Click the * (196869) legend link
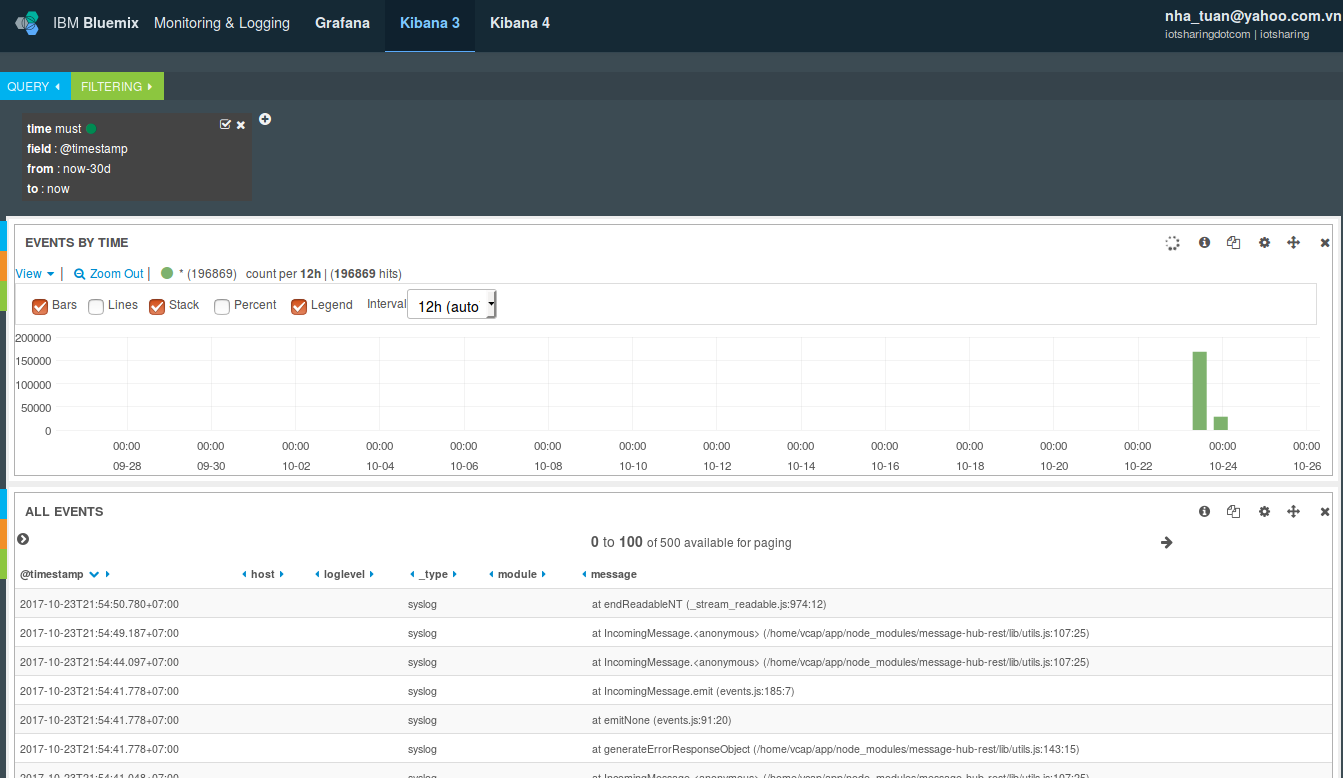1343x778 pixels. (x=203, y=273)
